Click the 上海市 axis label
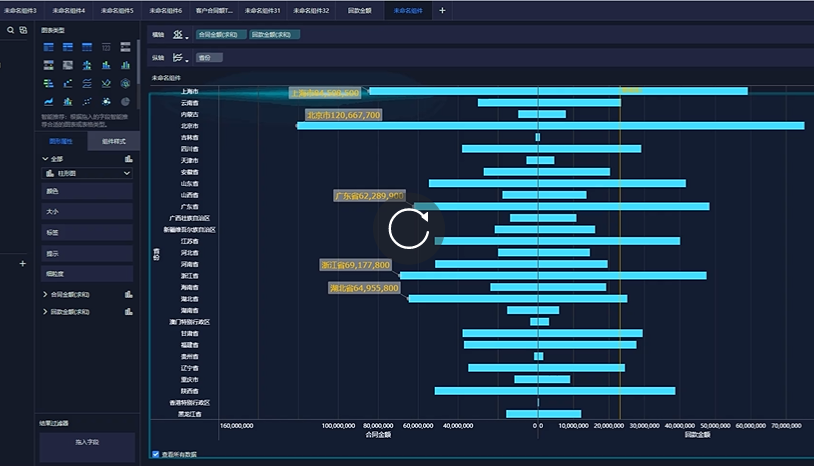Image resolution: width=814 pixels, height=469 pixels. click(x=189, y=91)
